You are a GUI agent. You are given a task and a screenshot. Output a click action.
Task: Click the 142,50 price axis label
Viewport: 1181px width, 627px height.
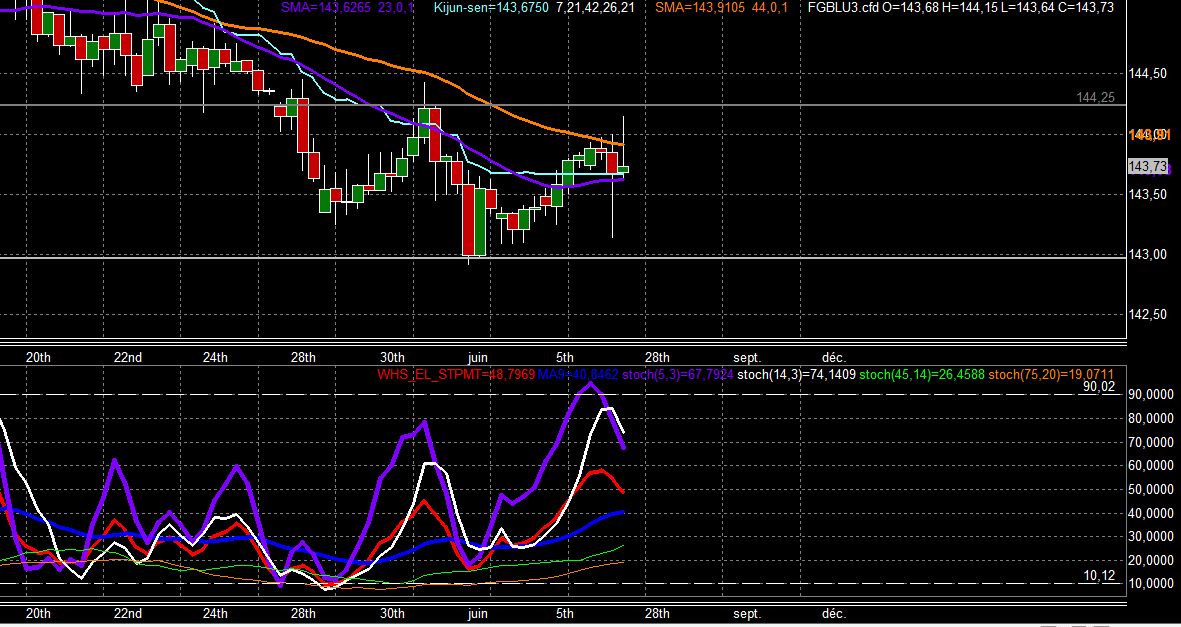1149,315
